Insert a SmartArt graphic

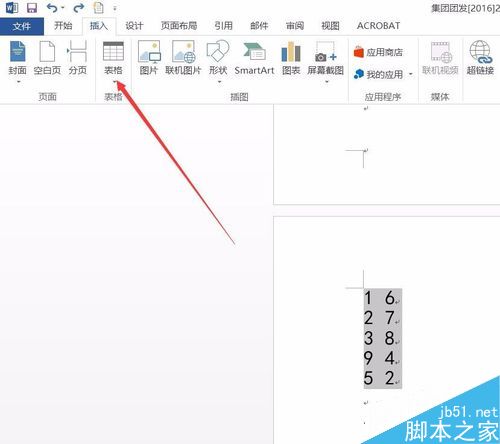coord(255,58)
